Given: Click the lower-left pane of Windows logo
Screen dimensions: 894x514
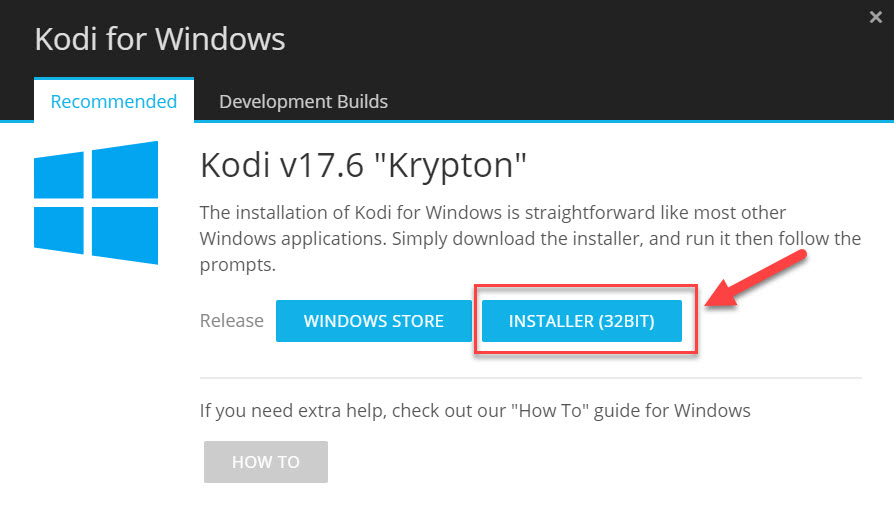Looking at the screenshot, I should tap(59, 230).
